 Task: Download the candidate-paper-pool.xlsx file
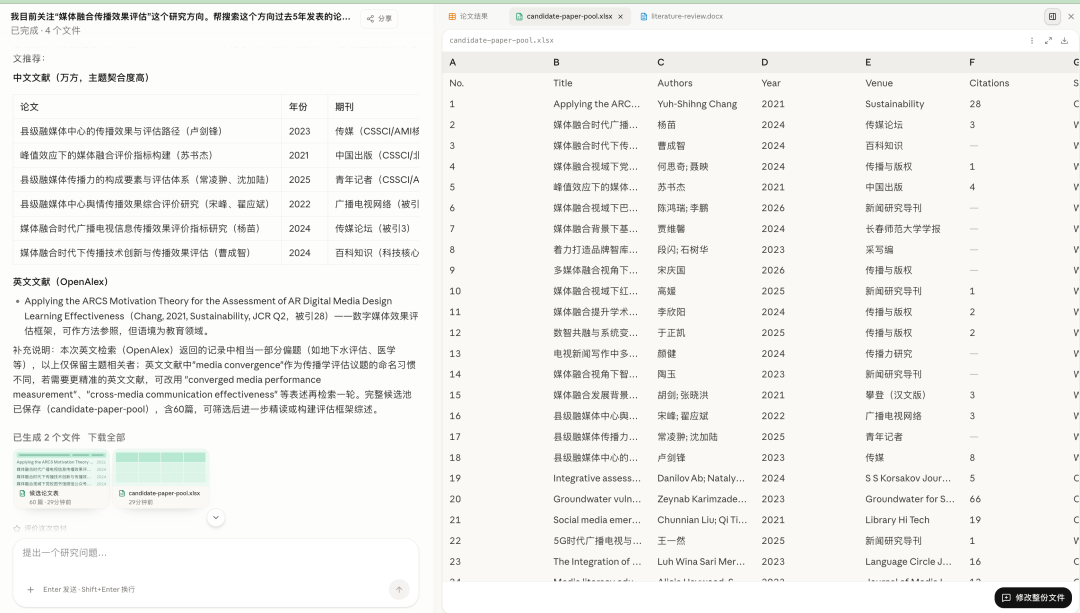pyautogui.click(x=1065, y=41)
